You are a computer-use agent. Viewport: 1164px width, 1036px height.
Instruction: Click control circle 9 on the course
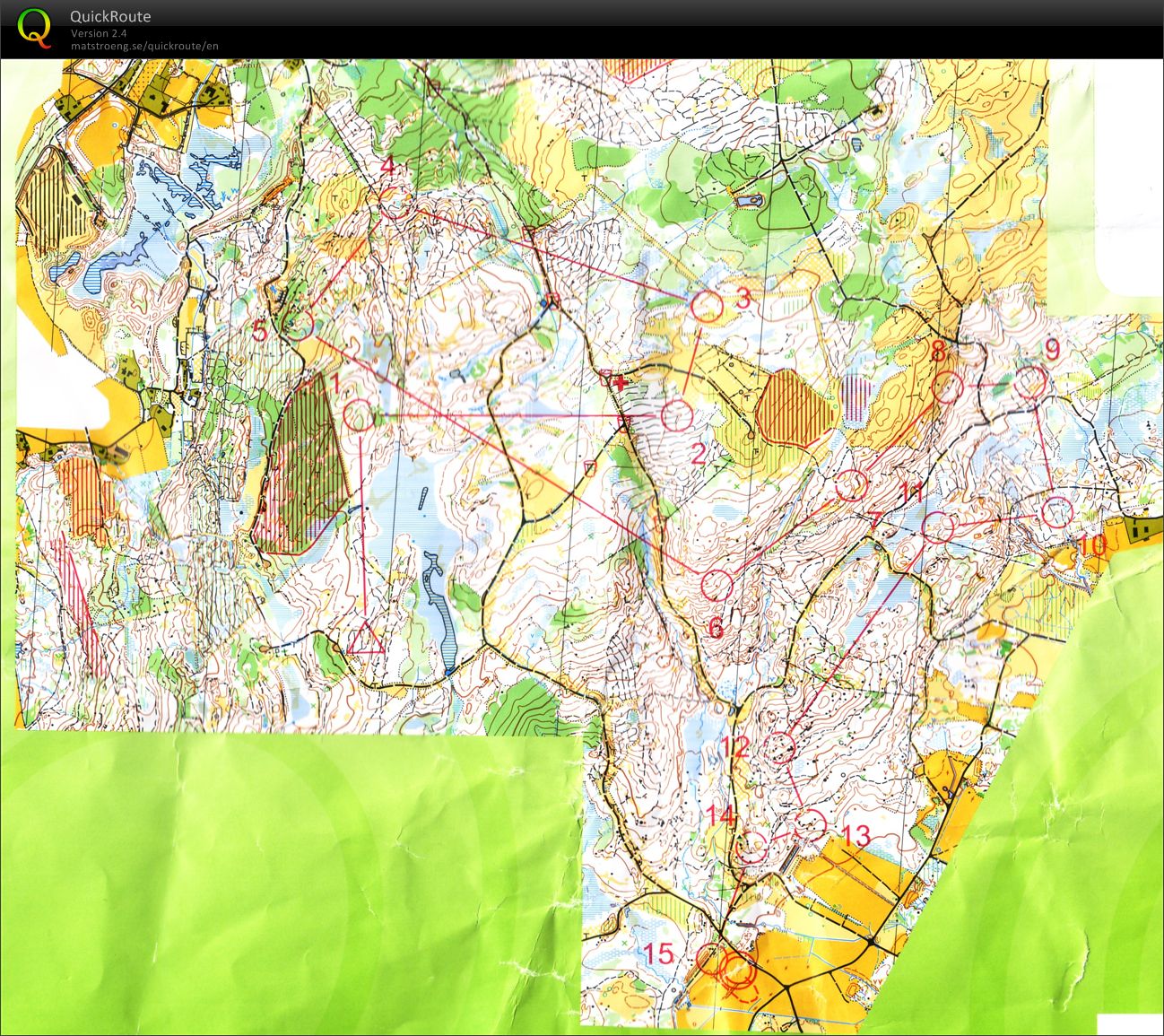tap(1030, 383)
